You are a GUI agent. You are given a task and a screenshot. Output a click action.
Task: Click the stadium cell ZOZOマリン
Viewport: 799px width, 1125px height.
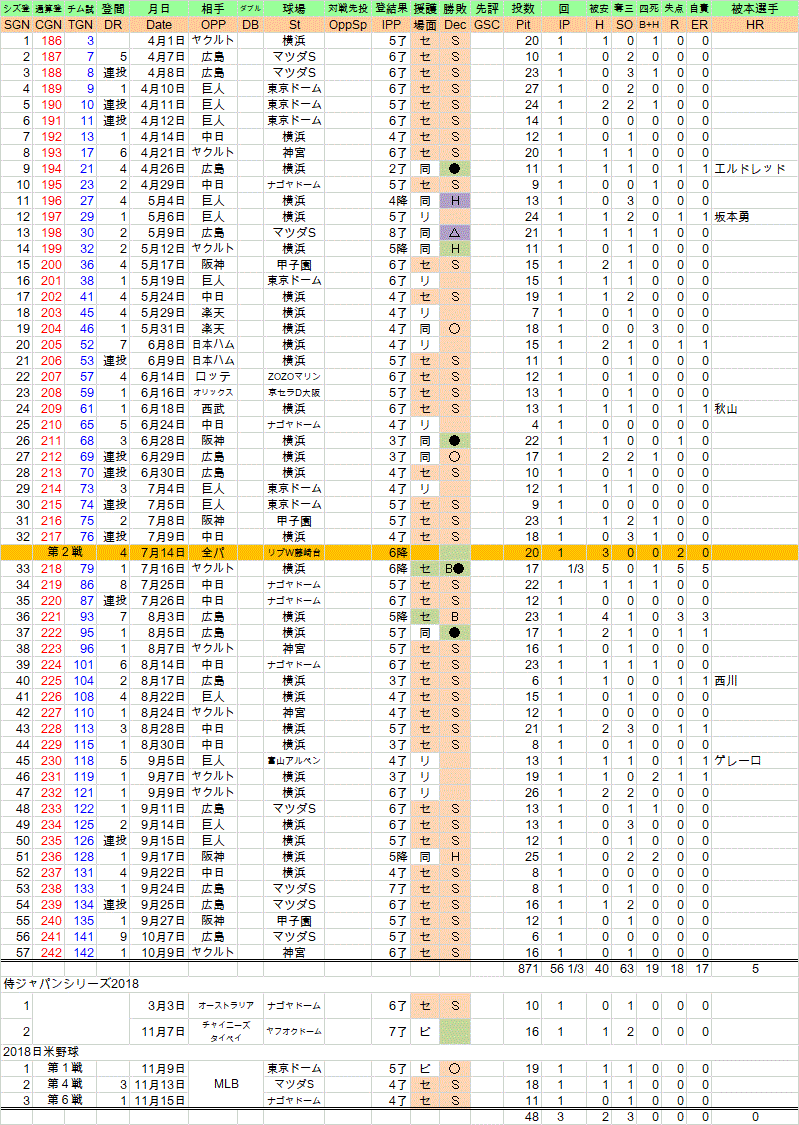click(294, 377)
